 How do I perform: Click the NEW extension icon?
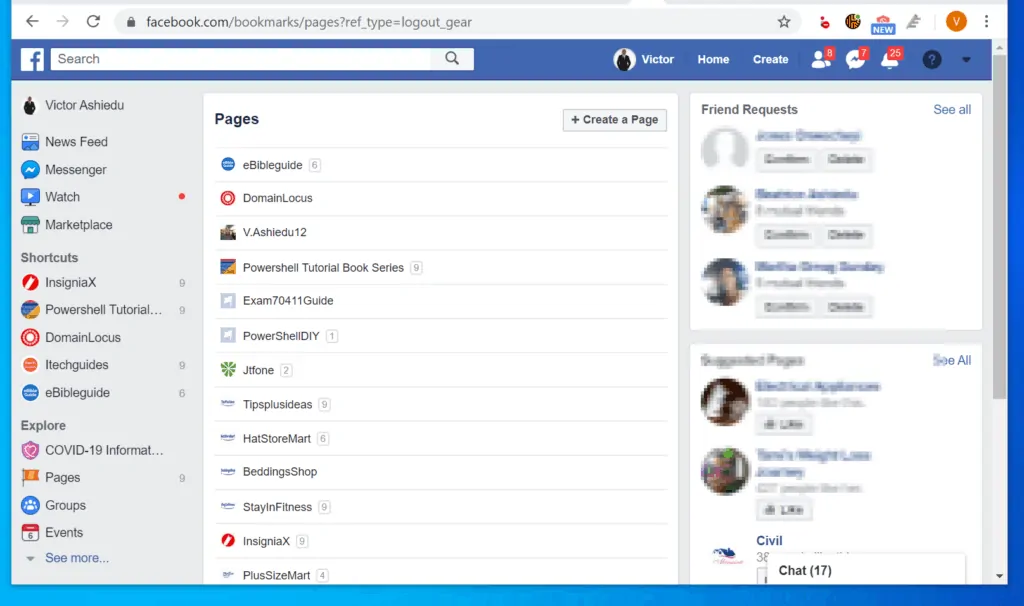883,24
